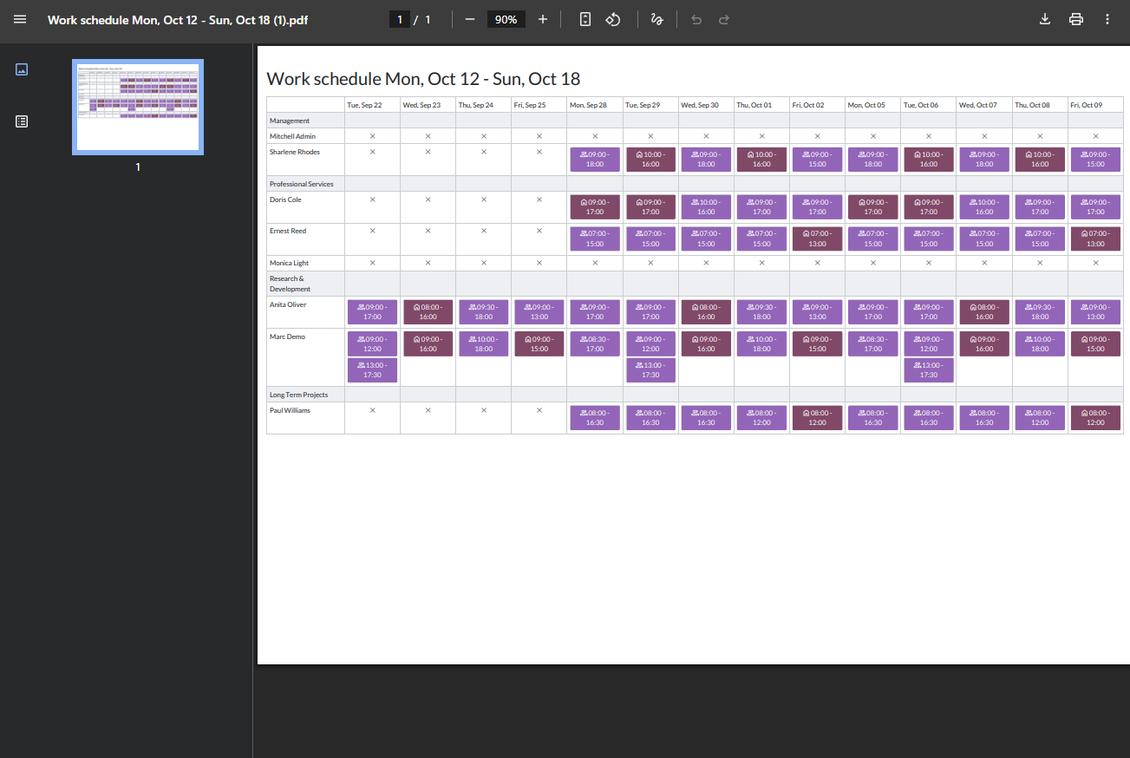Activate the draw annotation tool

tap(657, 19)
